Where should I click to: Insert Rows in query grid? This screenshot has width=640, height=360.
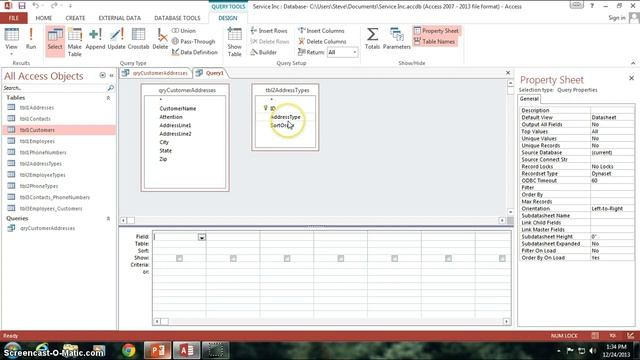pyautogui.click(x=269, y=31)
